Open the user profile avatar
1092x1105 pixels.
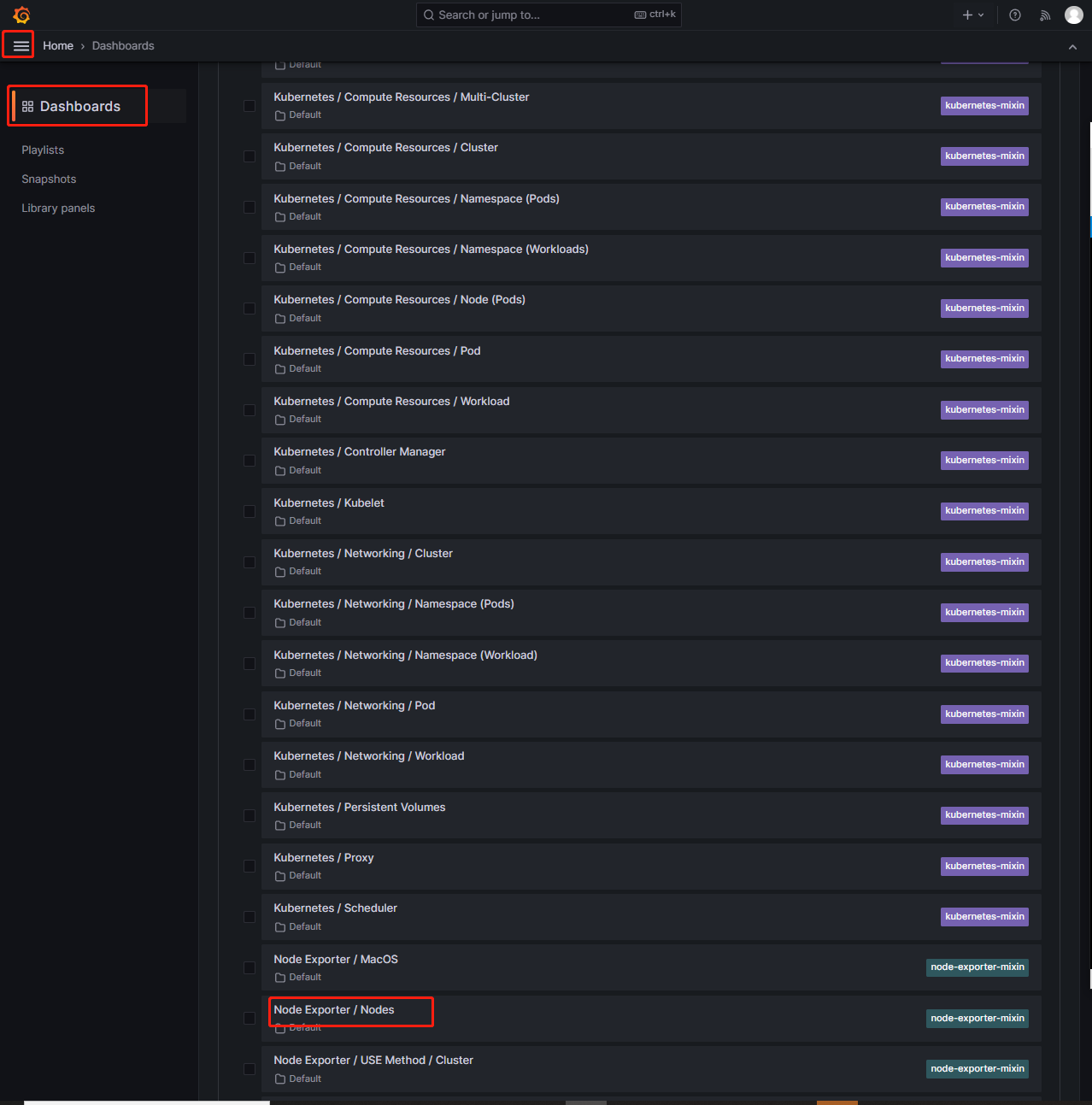point(1074,15)
